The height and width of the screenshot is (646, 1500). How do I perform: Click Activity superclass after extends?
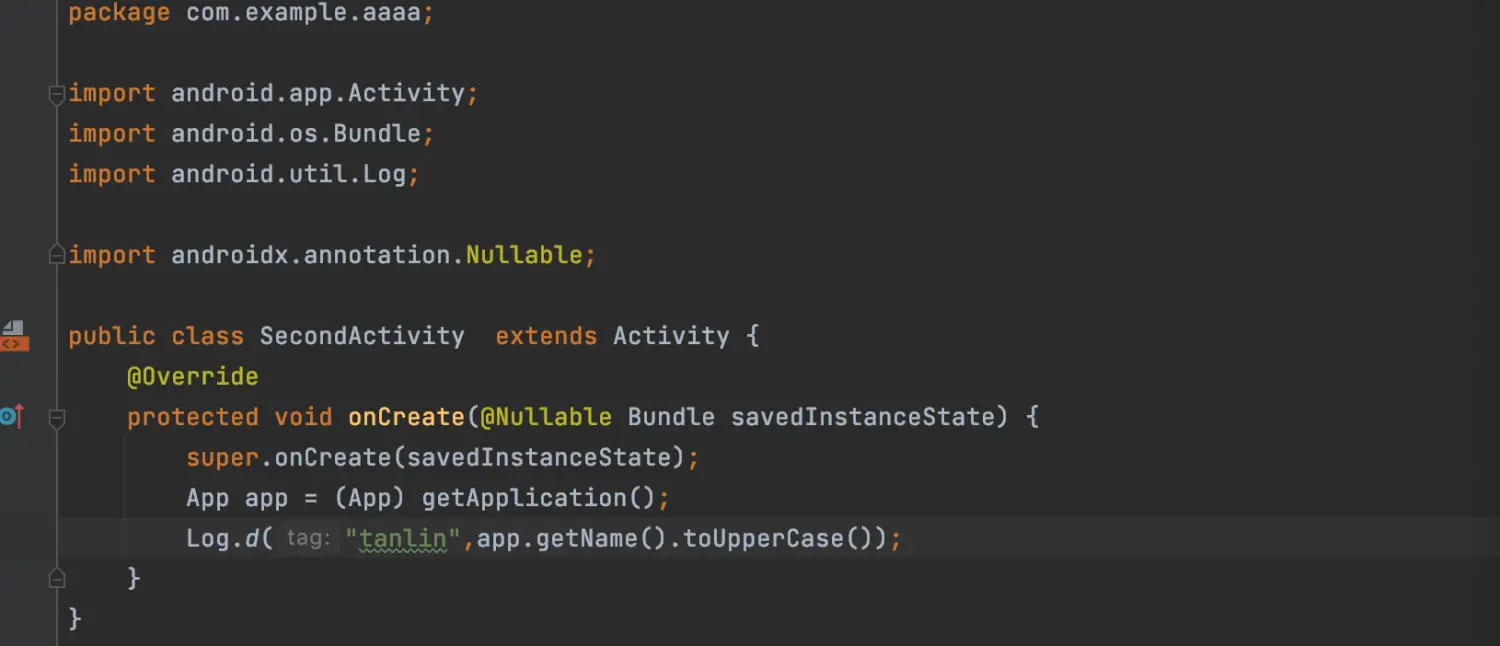coord(670,336)
